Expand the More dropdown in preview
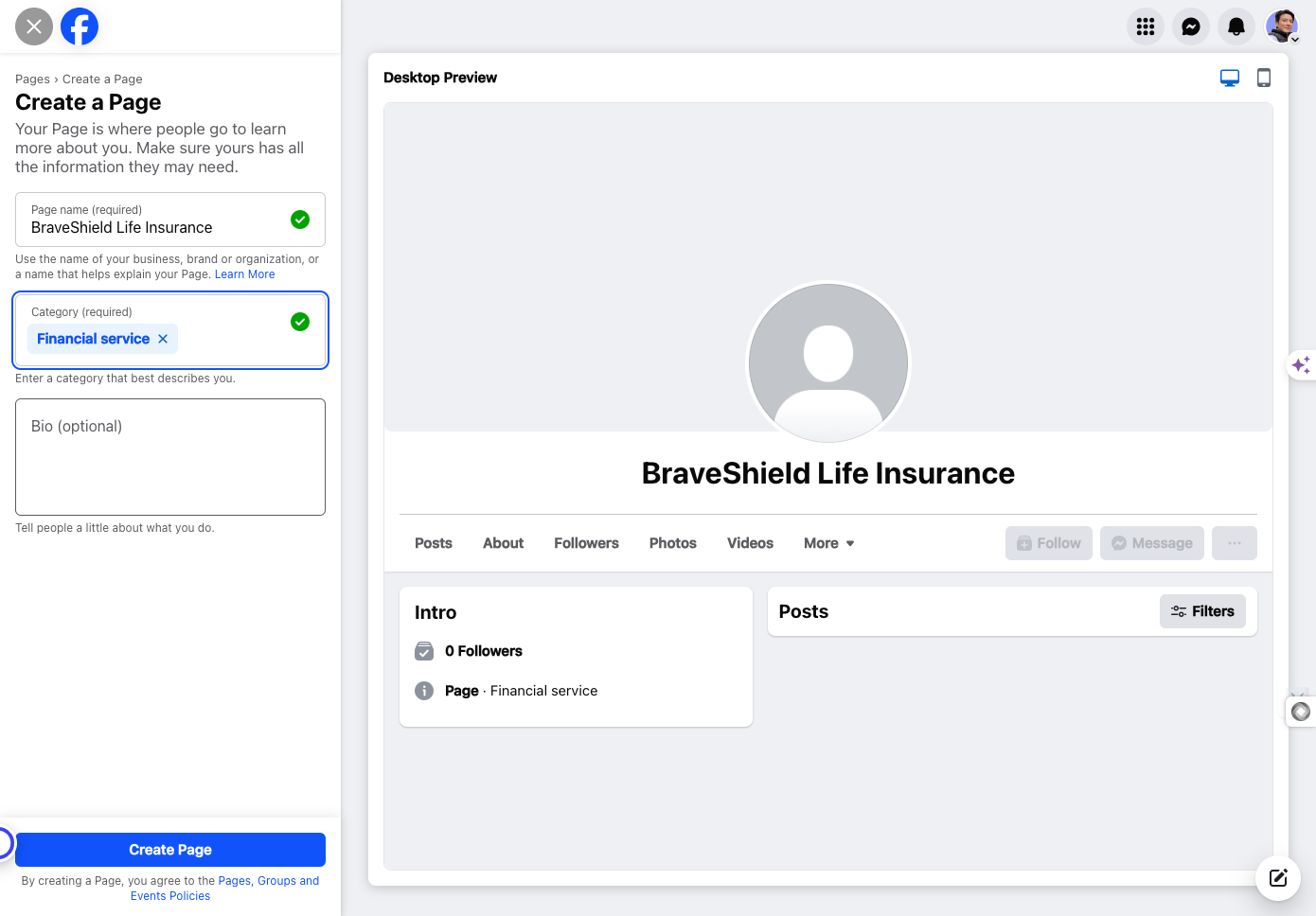This screenshot has height=916, width=1316. 829,543
